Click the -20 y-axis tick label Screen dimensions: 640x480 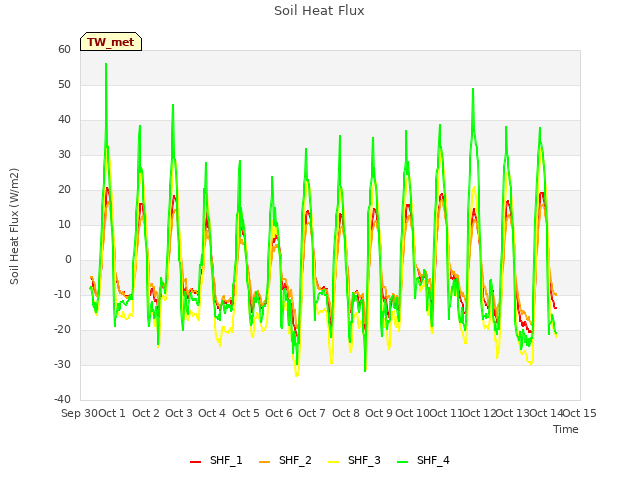62,330
